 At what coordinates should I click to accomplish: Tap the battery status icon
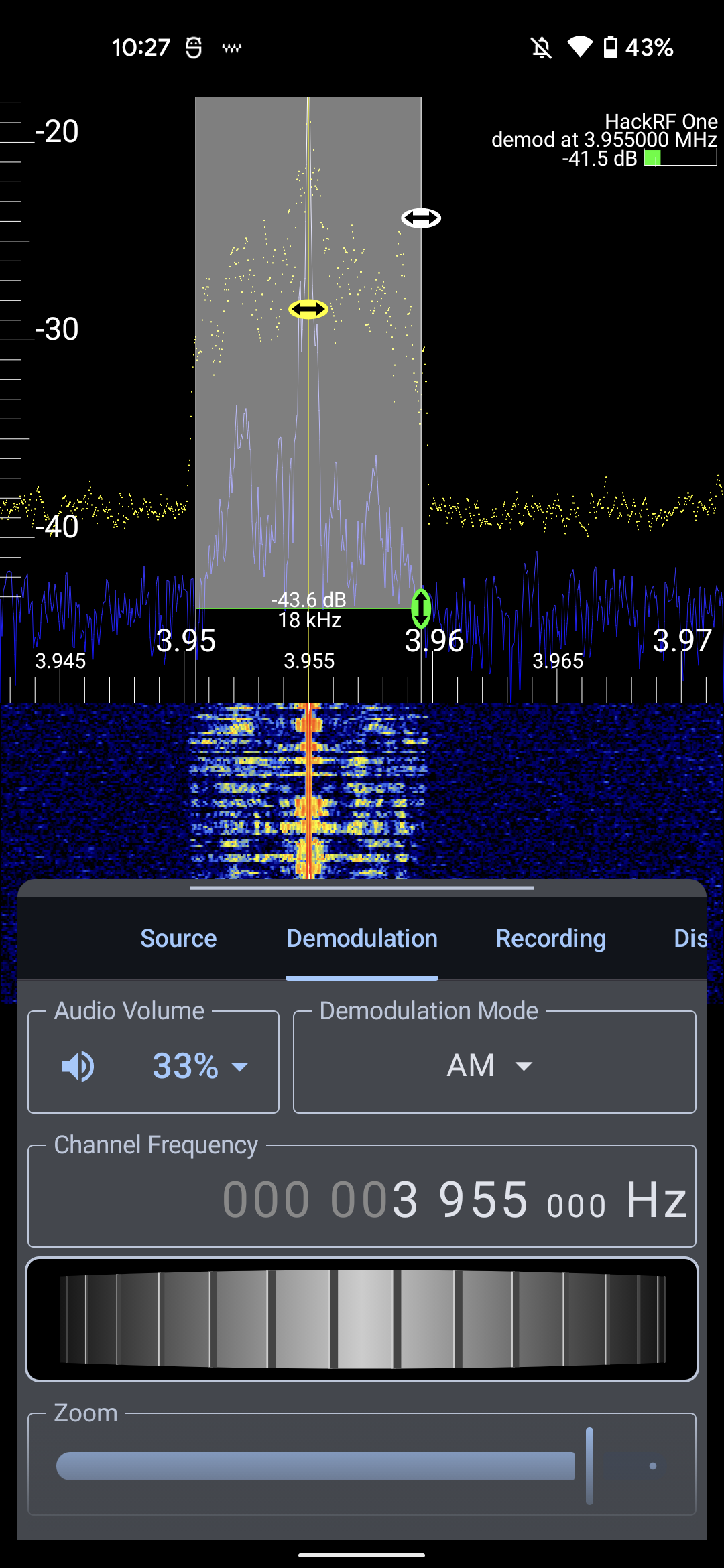coord(611,47)
